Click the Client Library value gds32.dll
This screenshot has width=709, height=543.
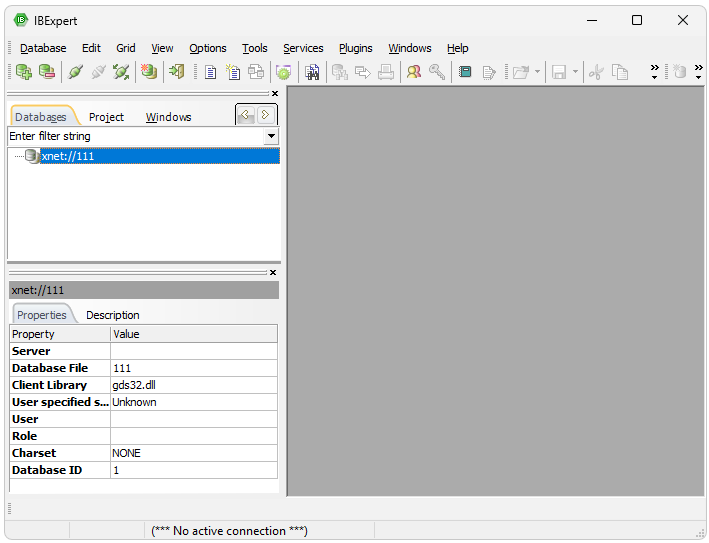click(x=194, y=385)
